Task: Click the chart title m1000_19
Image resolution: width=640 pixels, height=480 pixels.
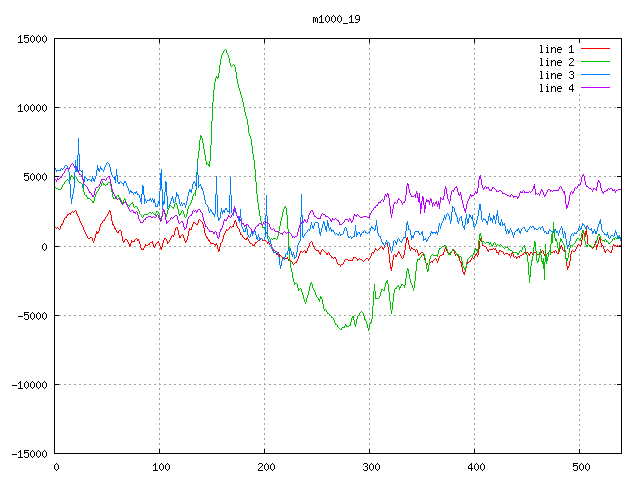Action: [338, 19]
